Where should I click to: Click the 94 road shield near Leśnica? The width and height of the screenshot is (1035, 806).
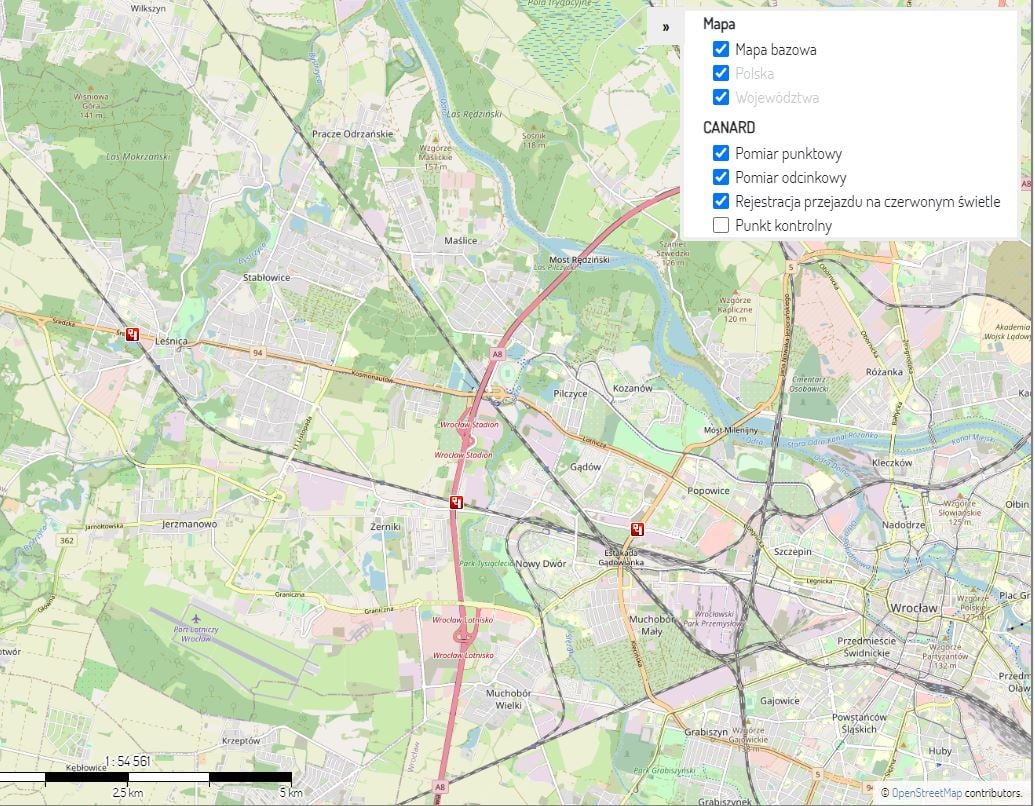pyautogui.click(x=257, y=353)
